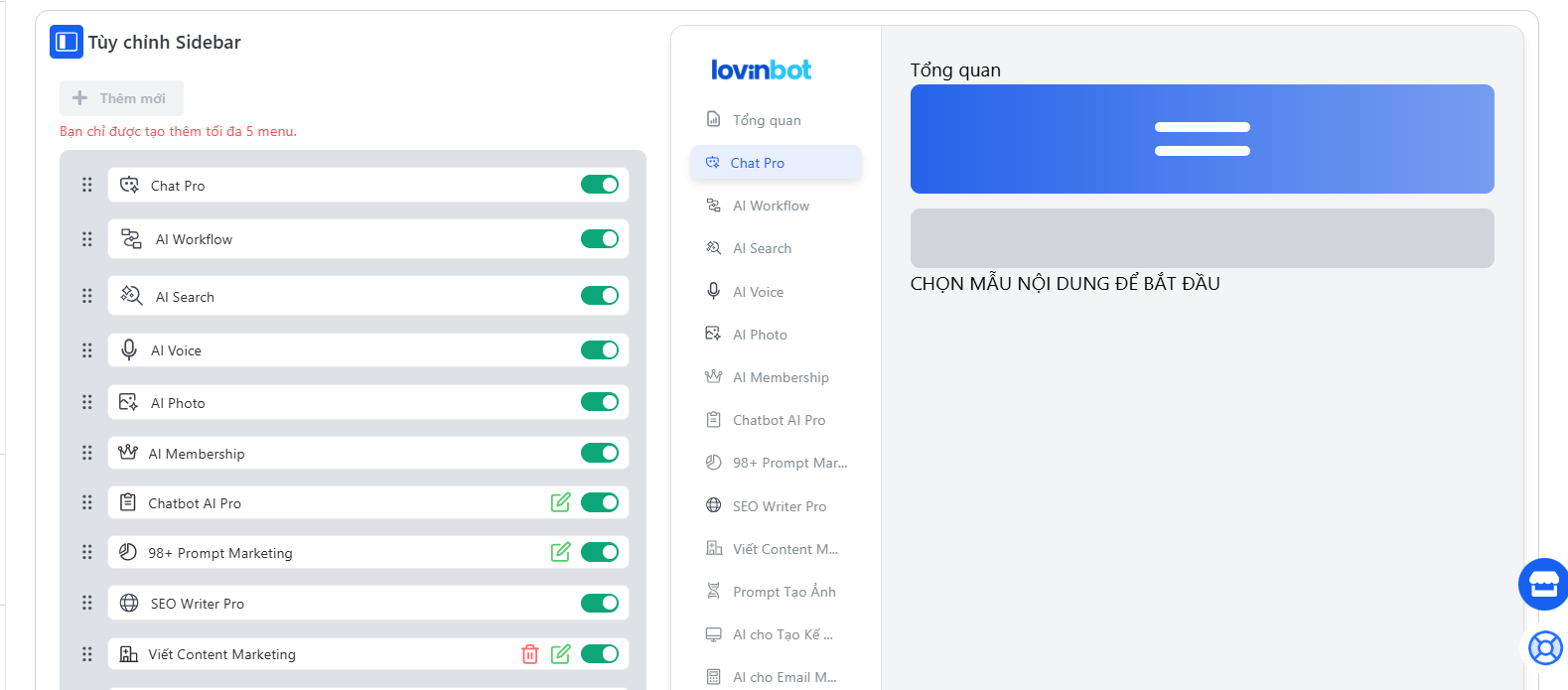Open the lifebuoy support icon

pyautogui.click(x=1544, y=648)
